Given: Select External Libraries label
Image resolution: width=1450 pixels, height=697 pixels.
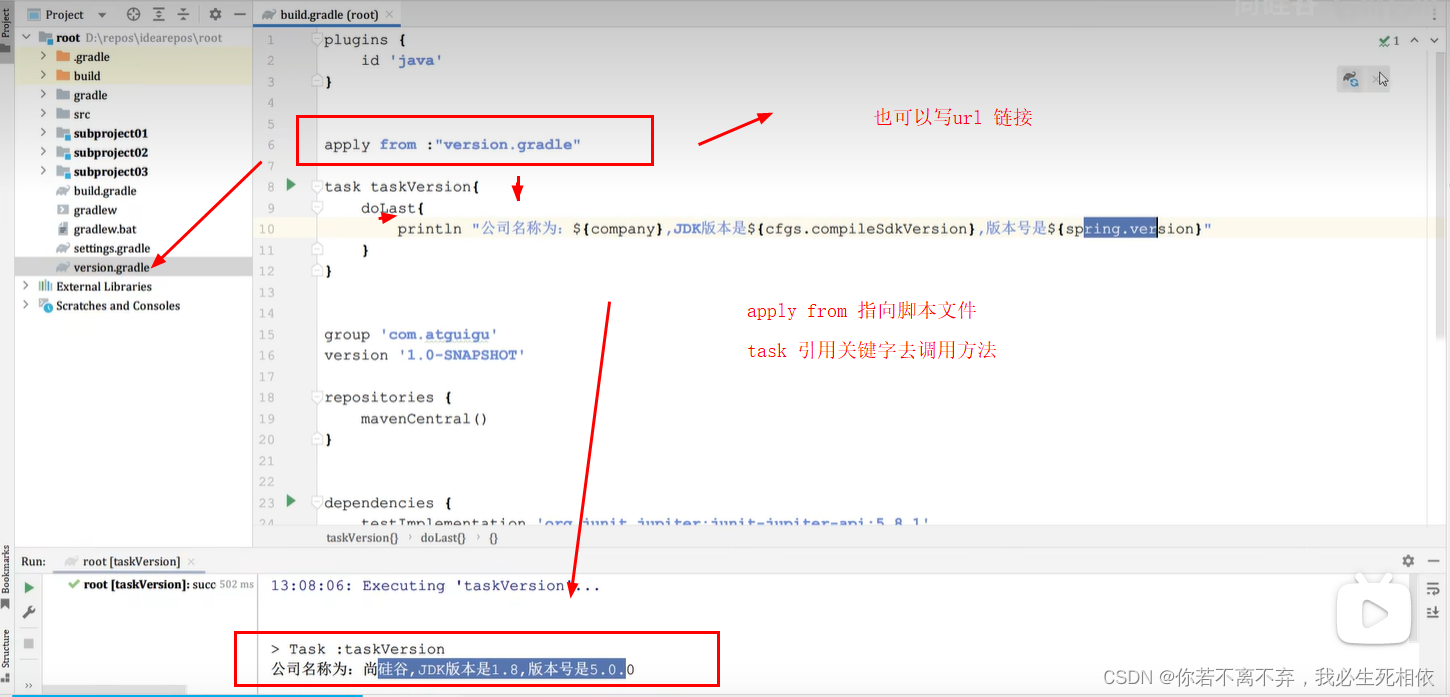Looking at the screenshot, I should point(104,286).
